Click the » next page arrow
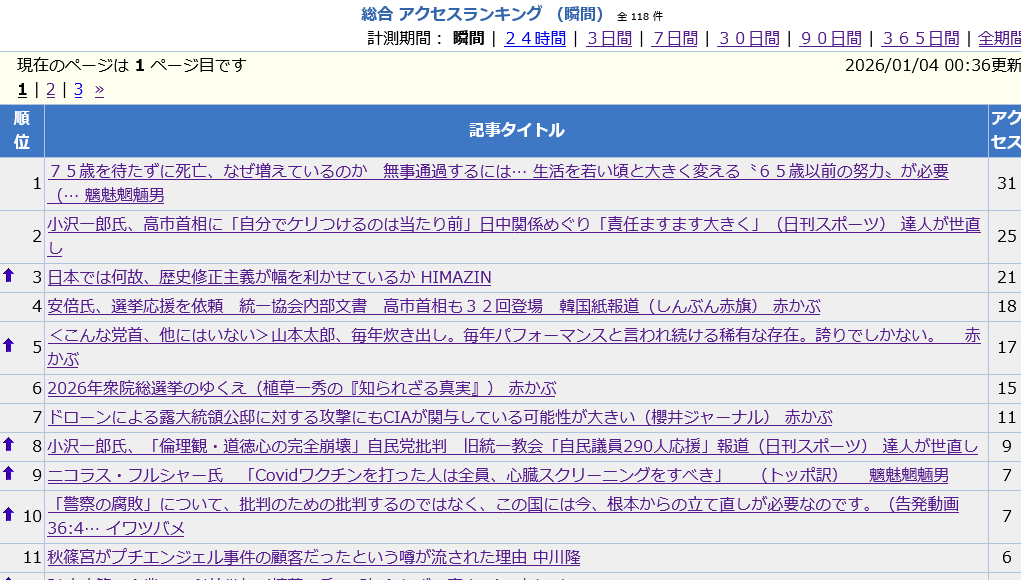This screenshot has width=1021, height=580. [99, 90]
